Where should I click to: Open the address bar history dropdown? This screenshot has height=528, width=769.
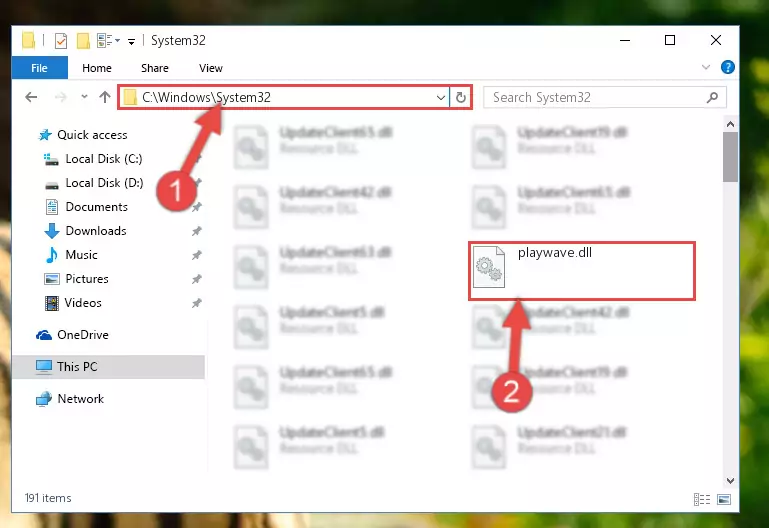[x=440, y=97]
